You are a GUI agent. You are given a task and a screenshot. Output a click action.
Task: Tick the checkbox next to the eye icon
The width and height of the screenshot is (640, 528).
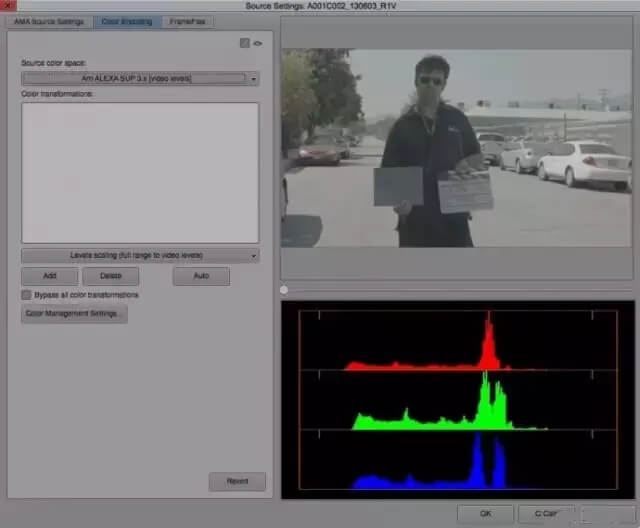pos(244,43)
